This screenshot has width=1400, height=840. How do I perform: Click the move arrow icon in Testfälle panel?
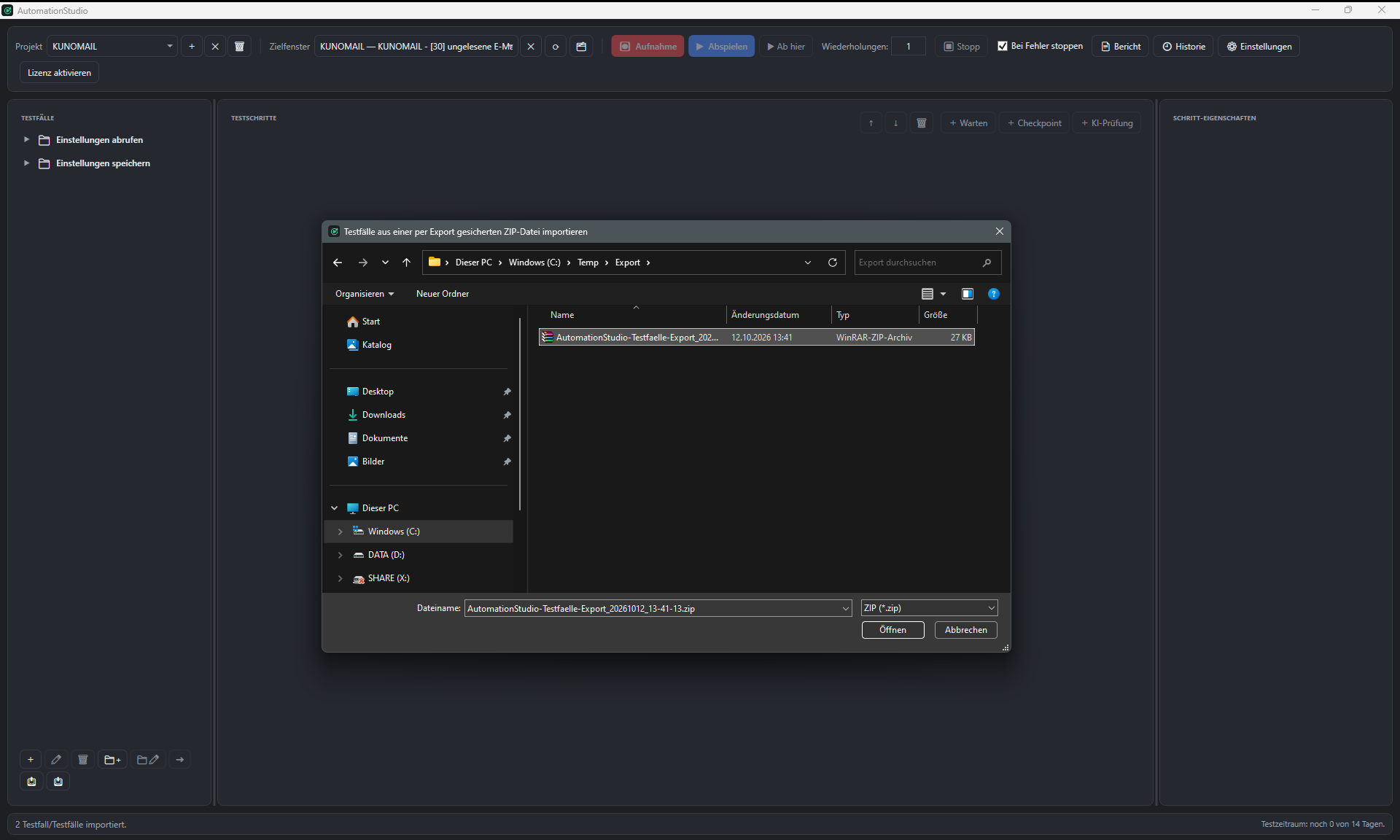tap(179, 759)
